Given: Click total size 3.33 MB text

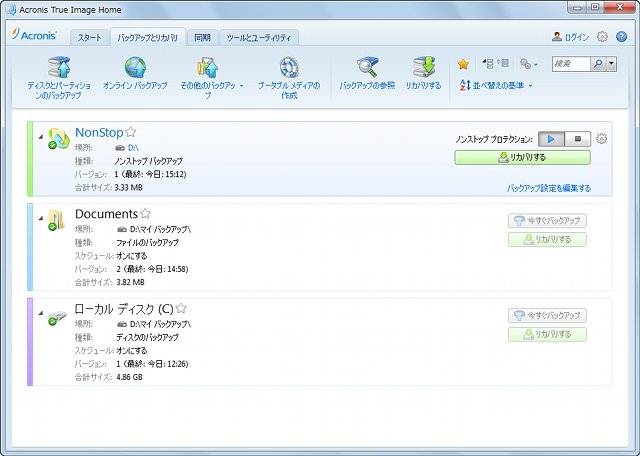Looking at the screenshot, I should click(x=129, y=188).
